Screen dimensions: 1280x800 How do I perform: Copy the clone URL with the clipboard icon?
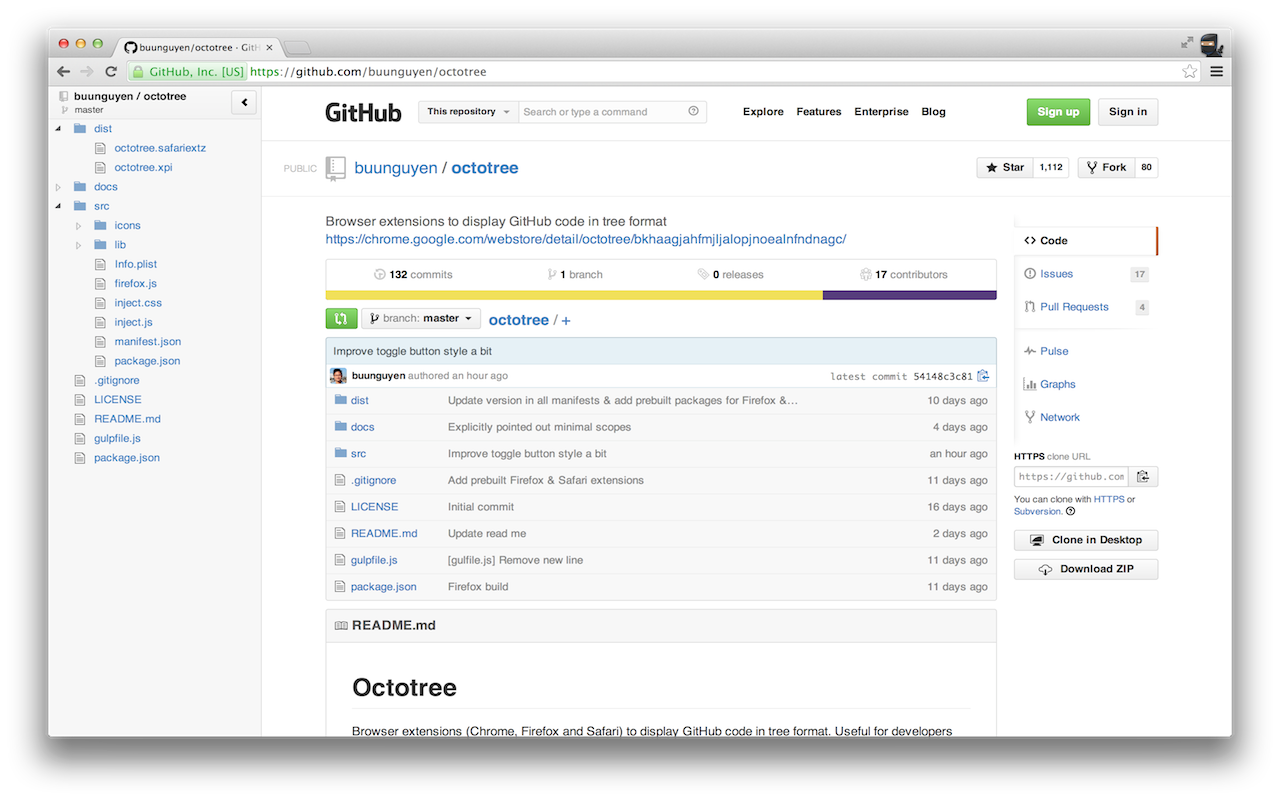(x=1144, y=476)
